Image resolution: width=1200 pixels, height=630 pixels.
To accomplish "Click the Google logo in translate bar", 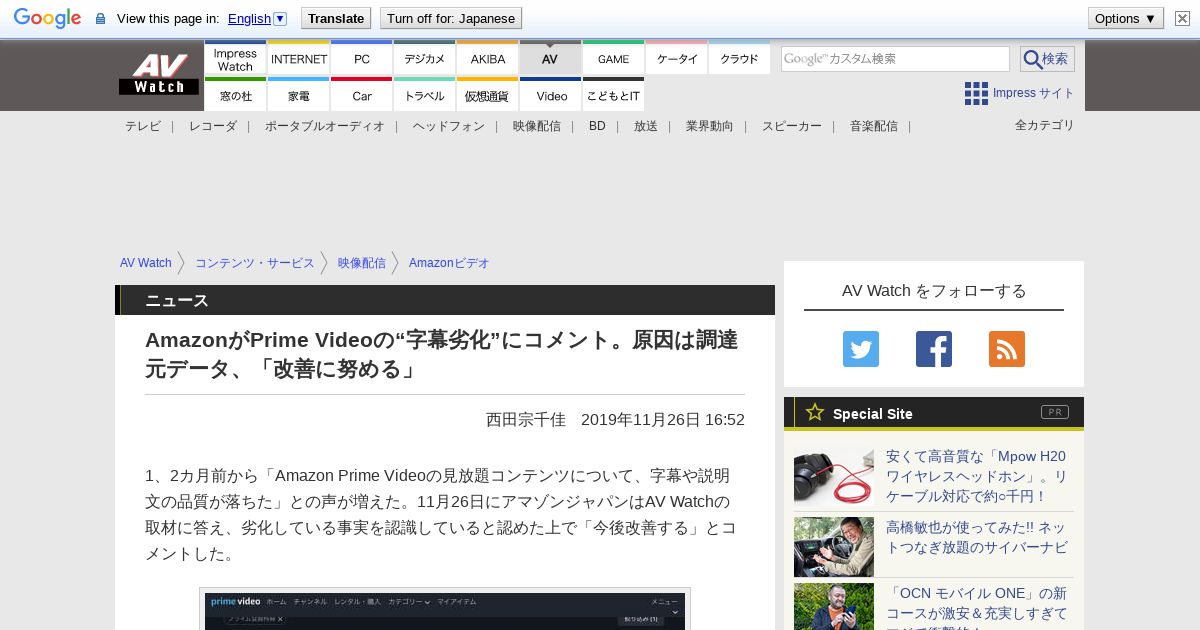I will (x=47, y=18).
